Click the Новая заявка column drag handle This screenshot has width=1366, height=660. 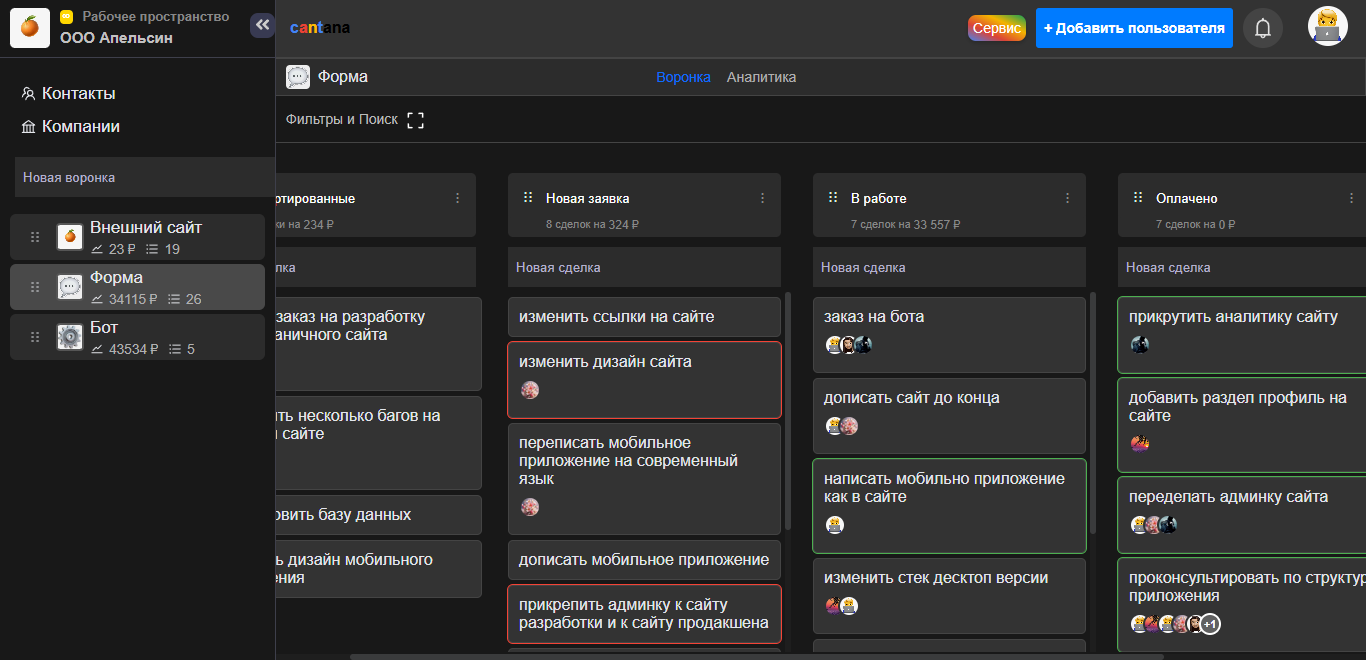(x=528, y=198)
